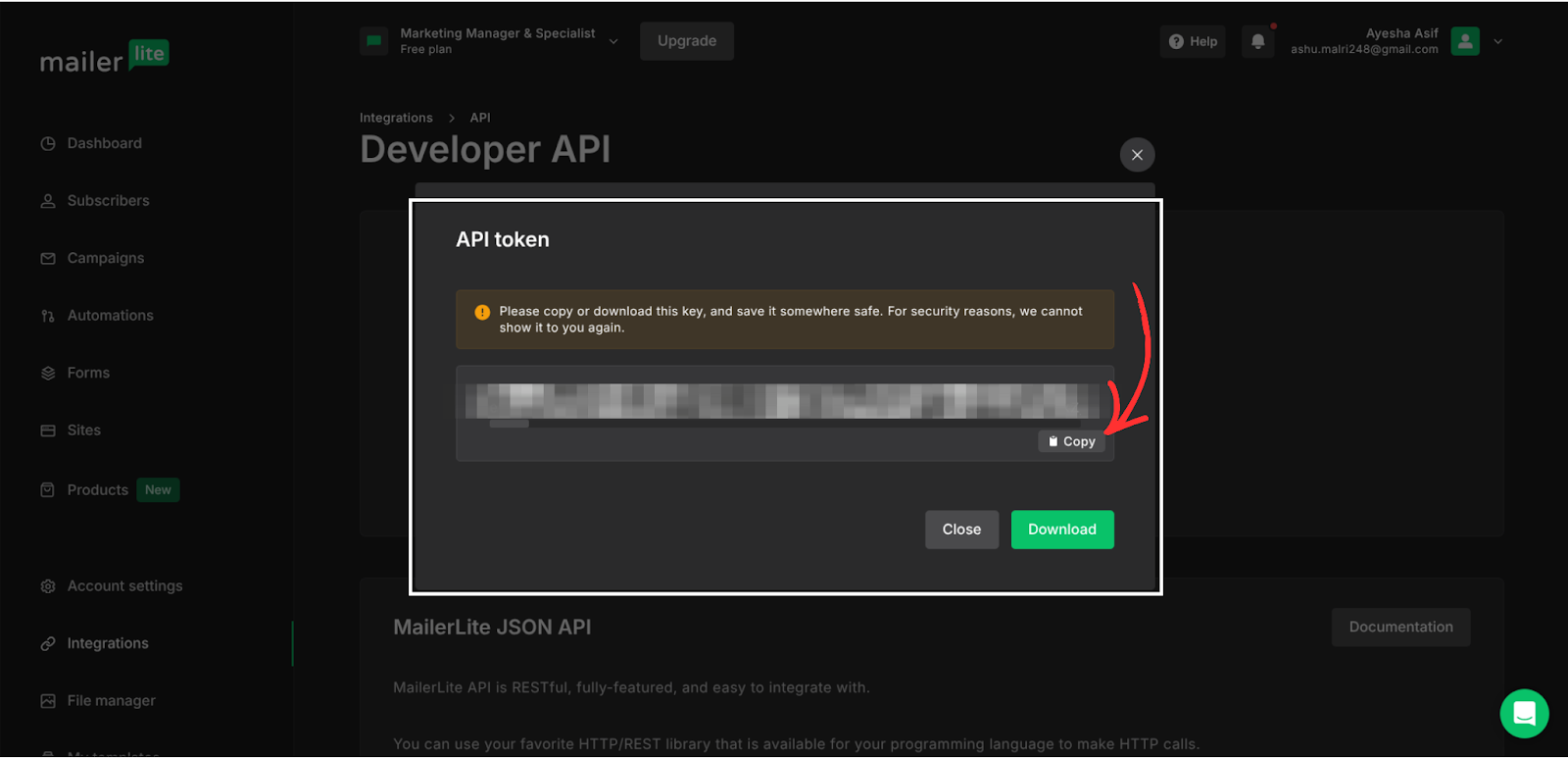Screen dimensions: 1568x758
Task: Click the Automations flow icon
Action: pos(48,316)
